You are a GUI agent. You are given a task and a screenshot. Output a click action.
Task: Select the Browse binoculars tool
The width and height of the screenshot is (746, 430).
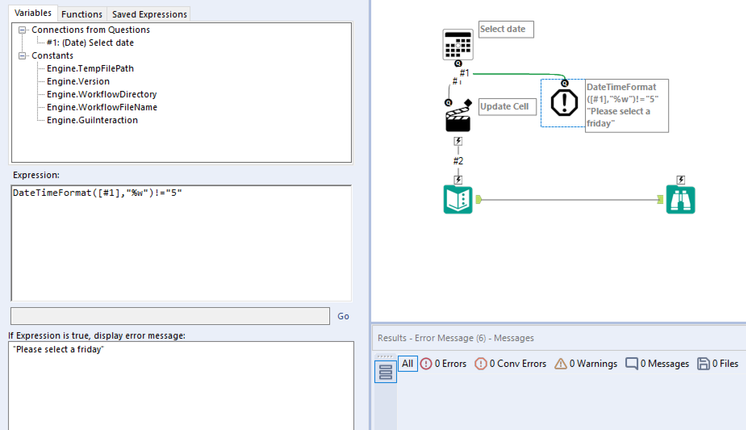click(x=680, y=199)
